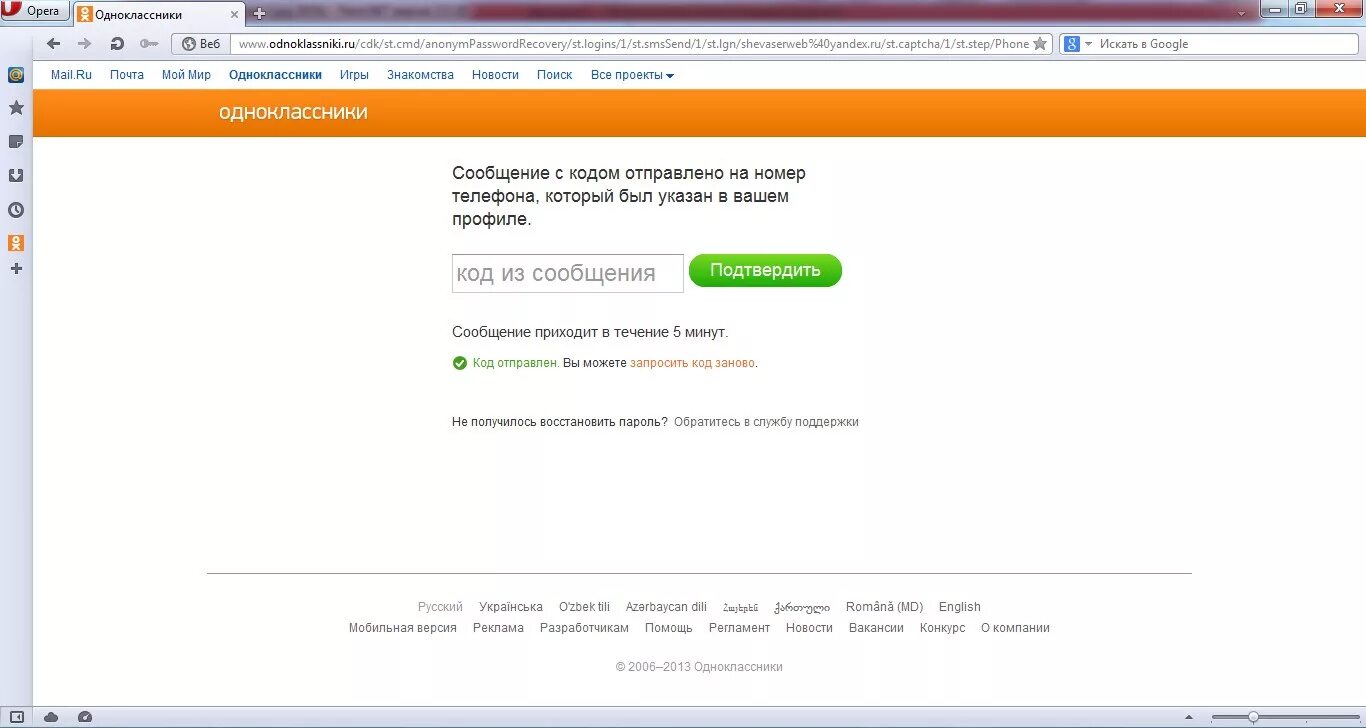Image resolution: width=1366 pixels, height=728 pixels.
Task: Open the Google search engine dropdown
Action: tap(1077, 44)
